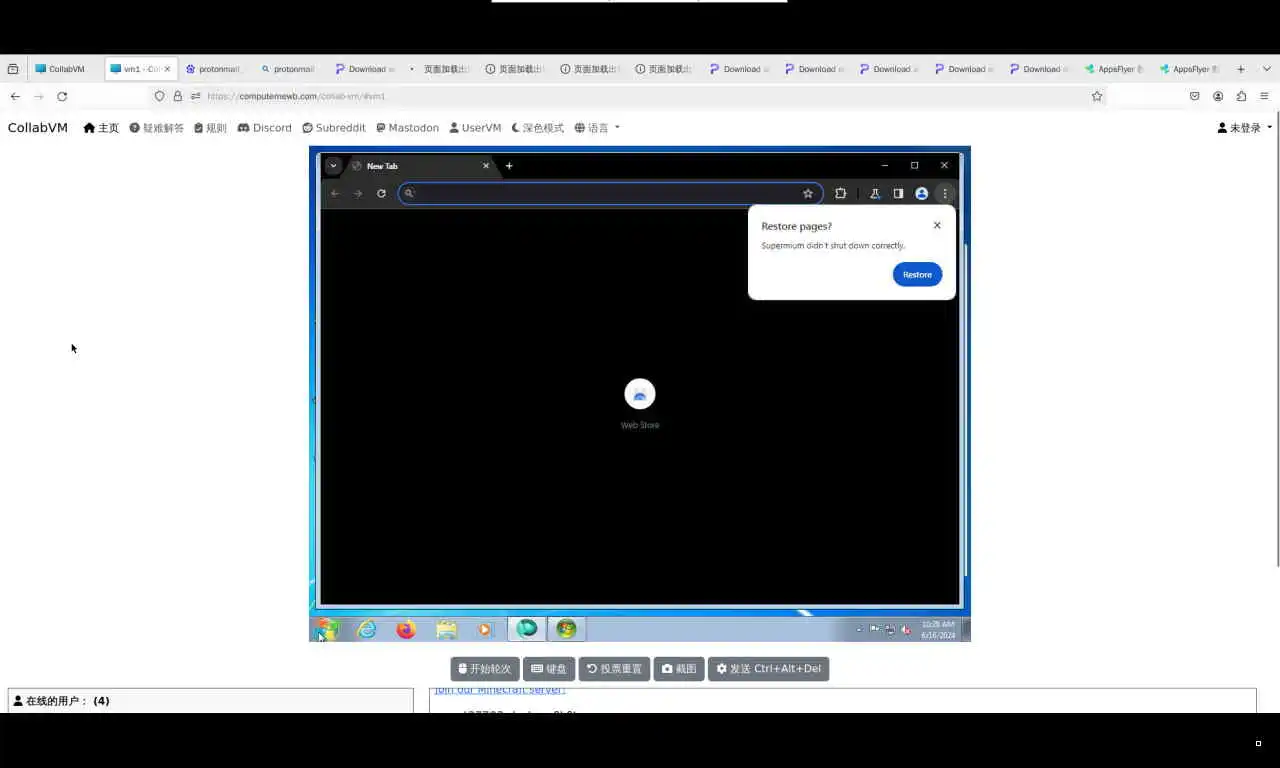Focus the Supermium address bar
Screen dimensions: 1280x768
(x=610, y=193)
